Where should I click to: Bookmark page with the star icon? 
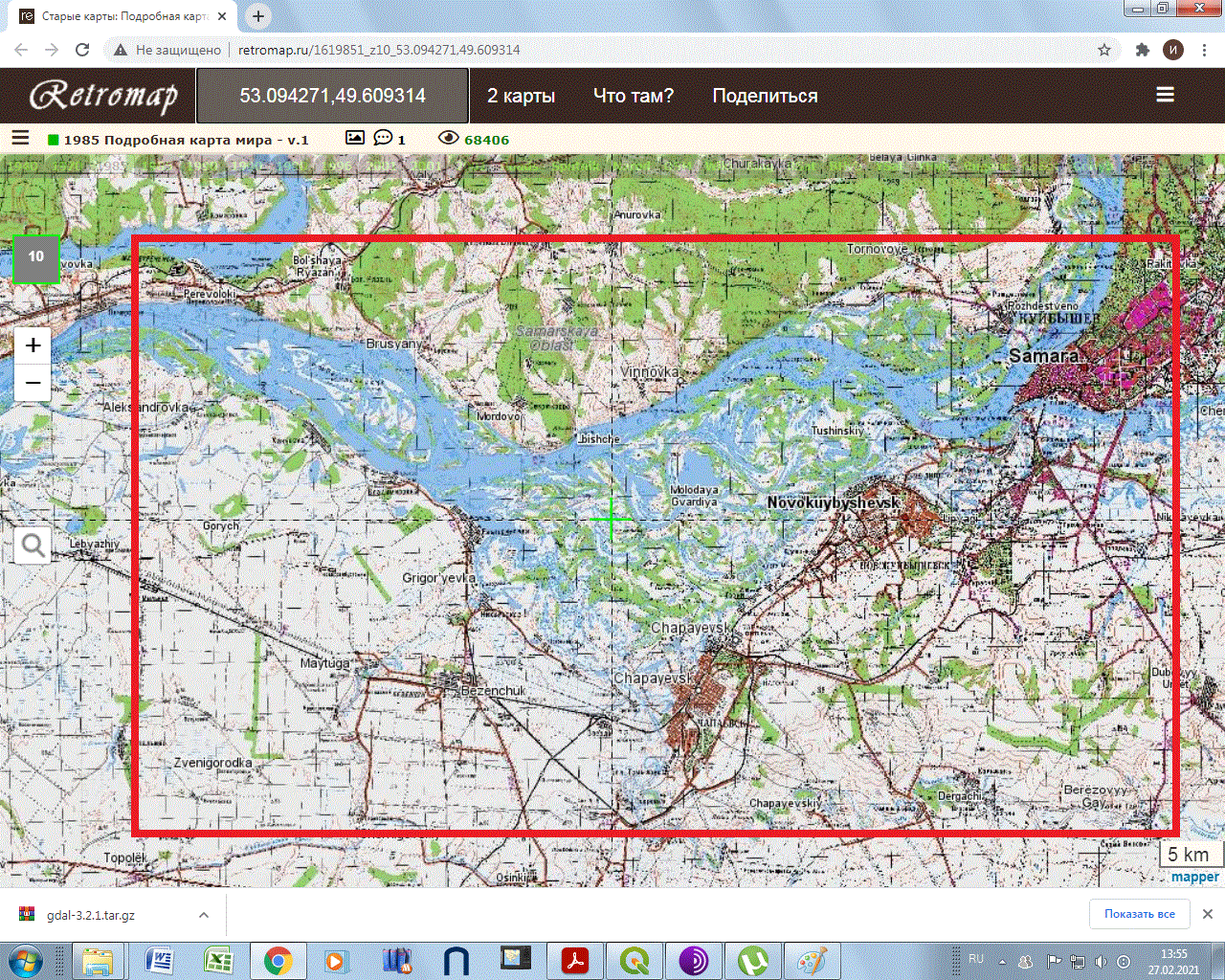(x=1104, y=50)
